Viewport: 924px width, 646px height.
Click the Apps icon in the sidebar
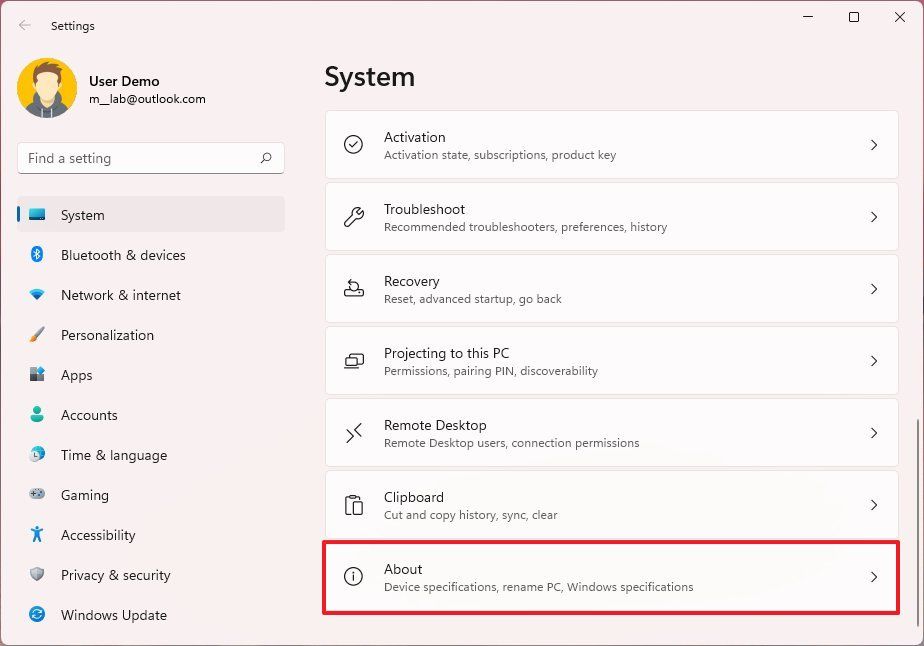point(36,375)
